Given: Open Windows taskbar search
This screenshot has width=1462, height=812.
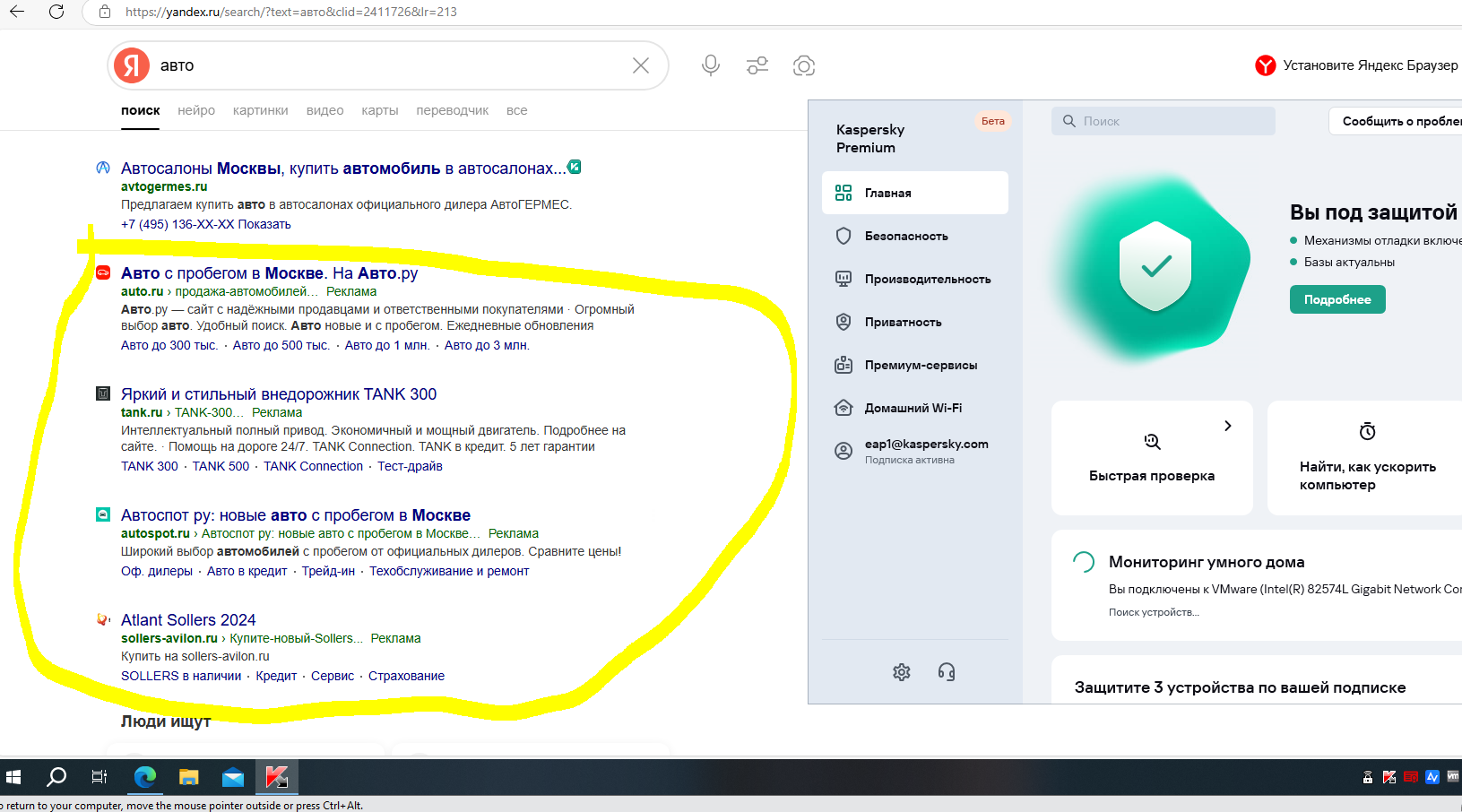Looking at the screenshot, I should pyautogui.click(x=56, y=777).
